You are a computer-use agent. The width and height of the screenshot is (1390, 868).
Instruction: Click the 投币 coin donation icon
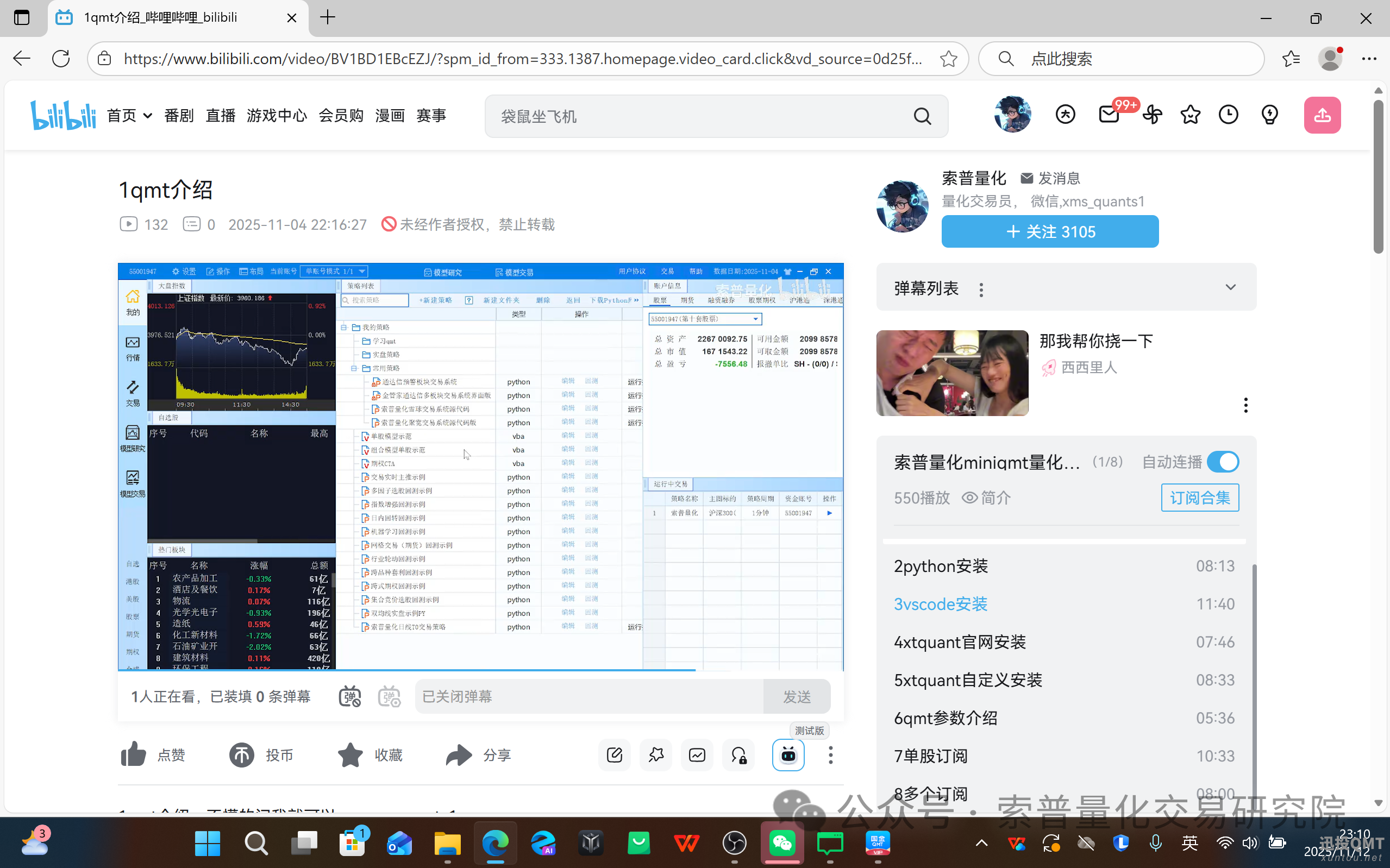[241, 755]
